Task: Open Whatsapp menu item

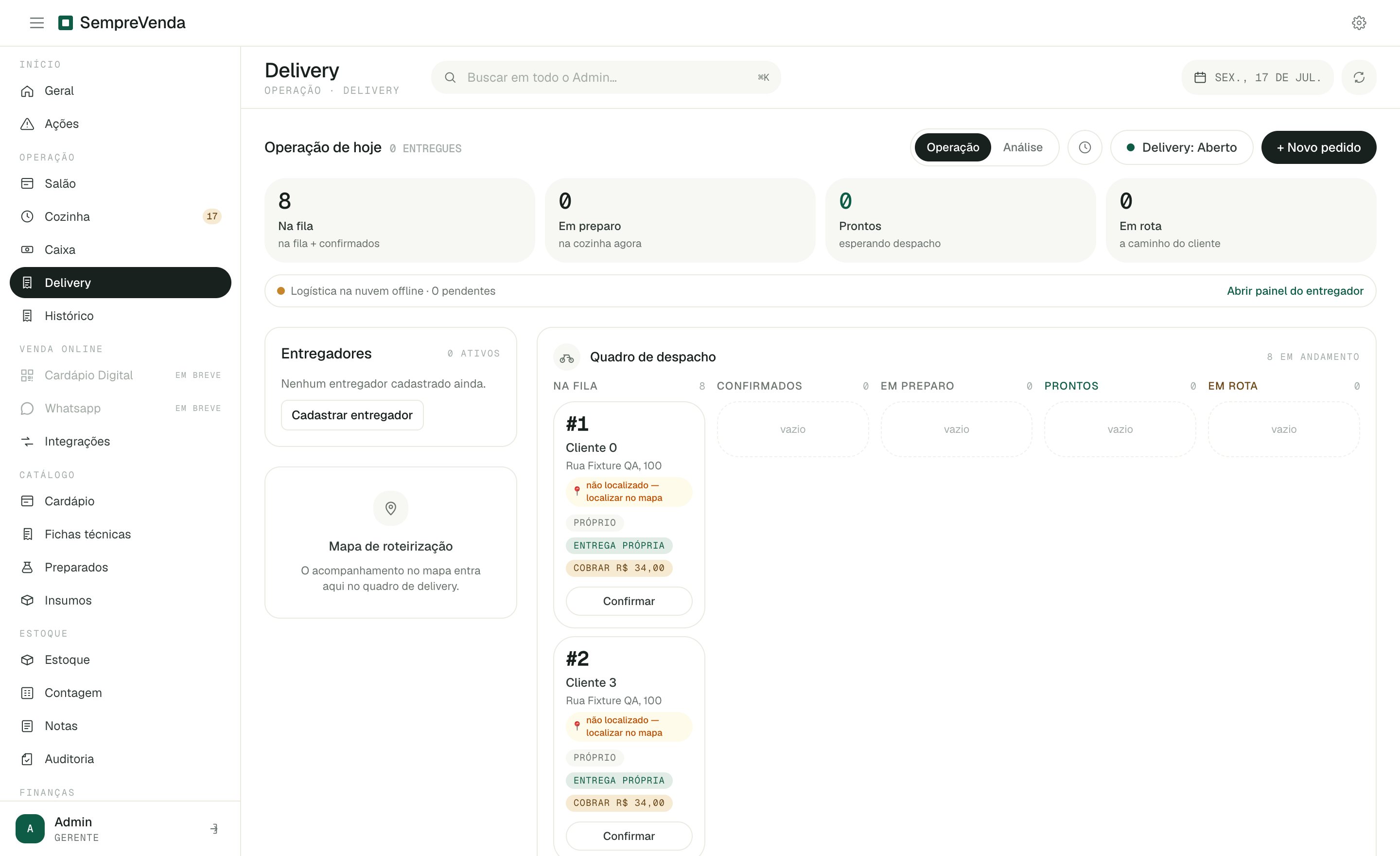Action: point(121,408)
